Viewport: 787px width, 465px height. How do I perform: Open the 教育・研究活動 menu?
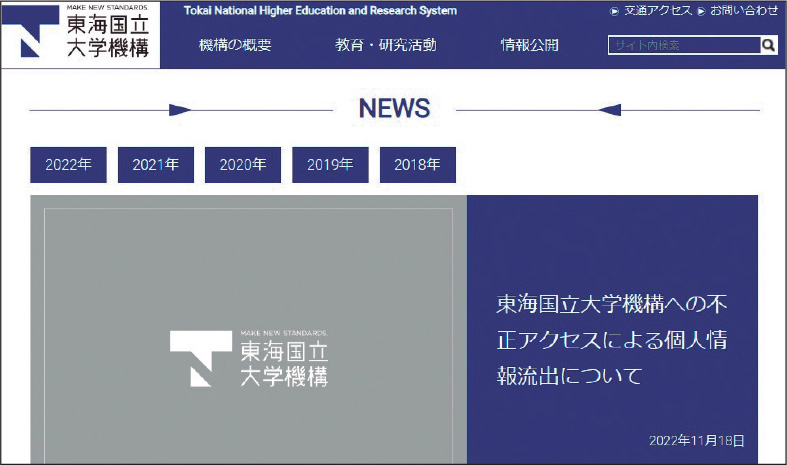tap(385, 45)
